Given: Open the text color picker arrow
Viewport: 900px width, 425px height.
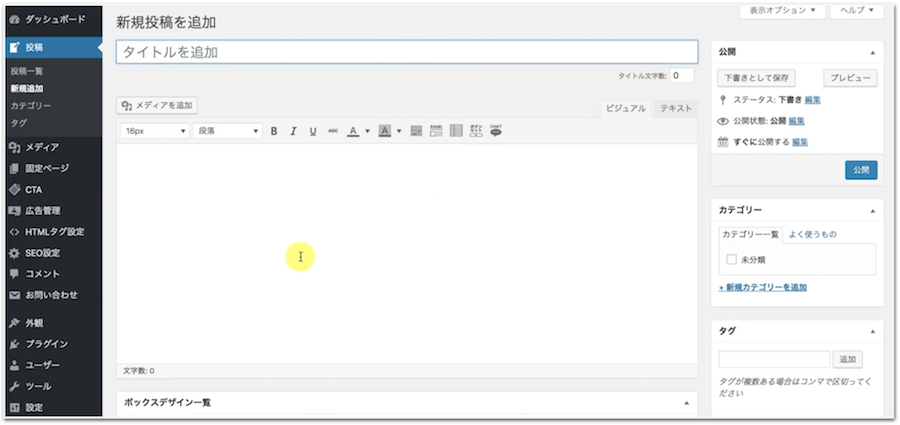Looking at the screenshot, I should 367,131.
